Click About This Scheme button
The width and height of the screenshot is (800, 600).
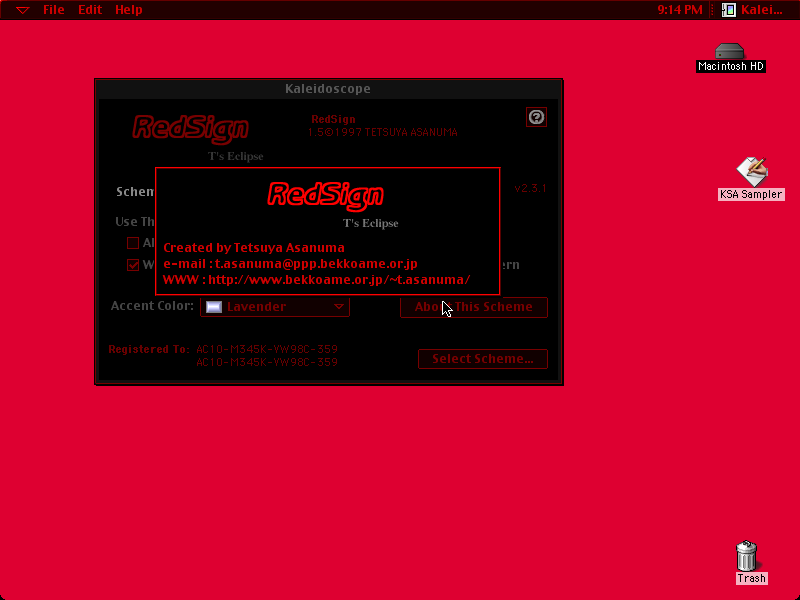(473, 307)
